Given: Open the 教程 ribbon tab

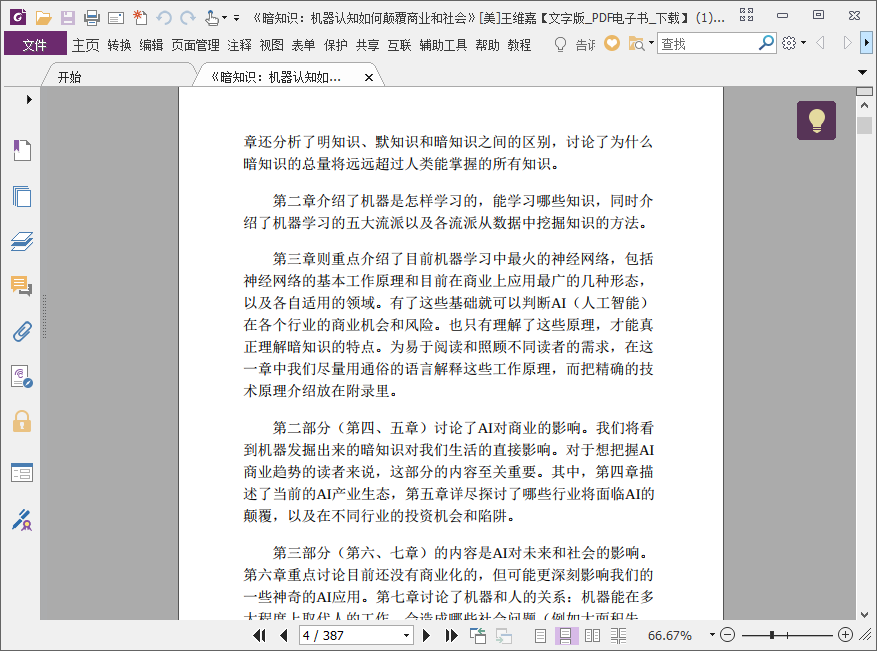Looking at the screenshot, I should click(519, 45).
